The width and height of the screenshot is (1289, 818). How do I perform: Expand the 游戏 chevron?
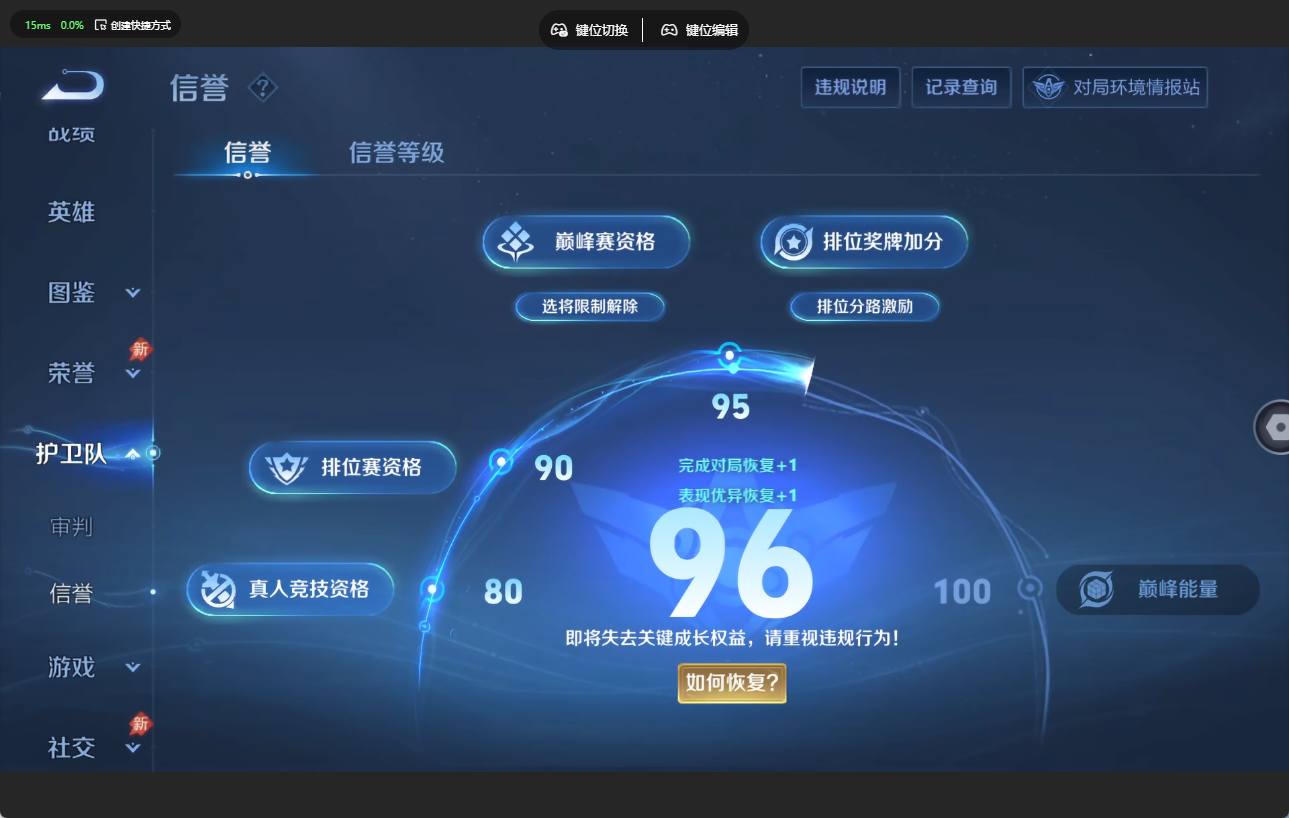pos(133,667)
